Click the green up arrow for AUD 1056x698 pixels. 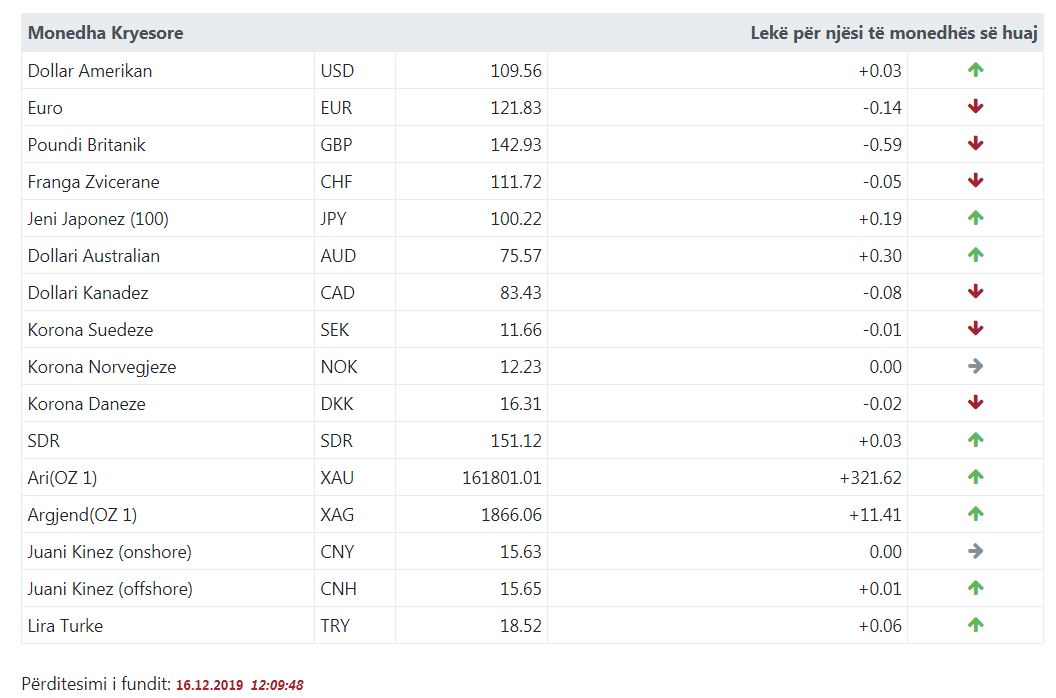click(975, 255)
